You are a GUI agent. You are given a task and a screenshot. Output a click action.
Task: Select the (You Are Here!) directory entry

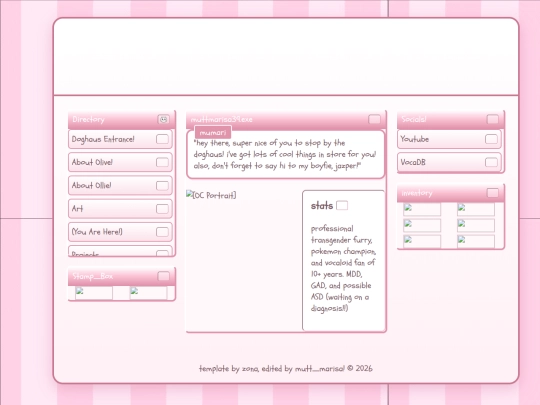(x=120, y=232)
